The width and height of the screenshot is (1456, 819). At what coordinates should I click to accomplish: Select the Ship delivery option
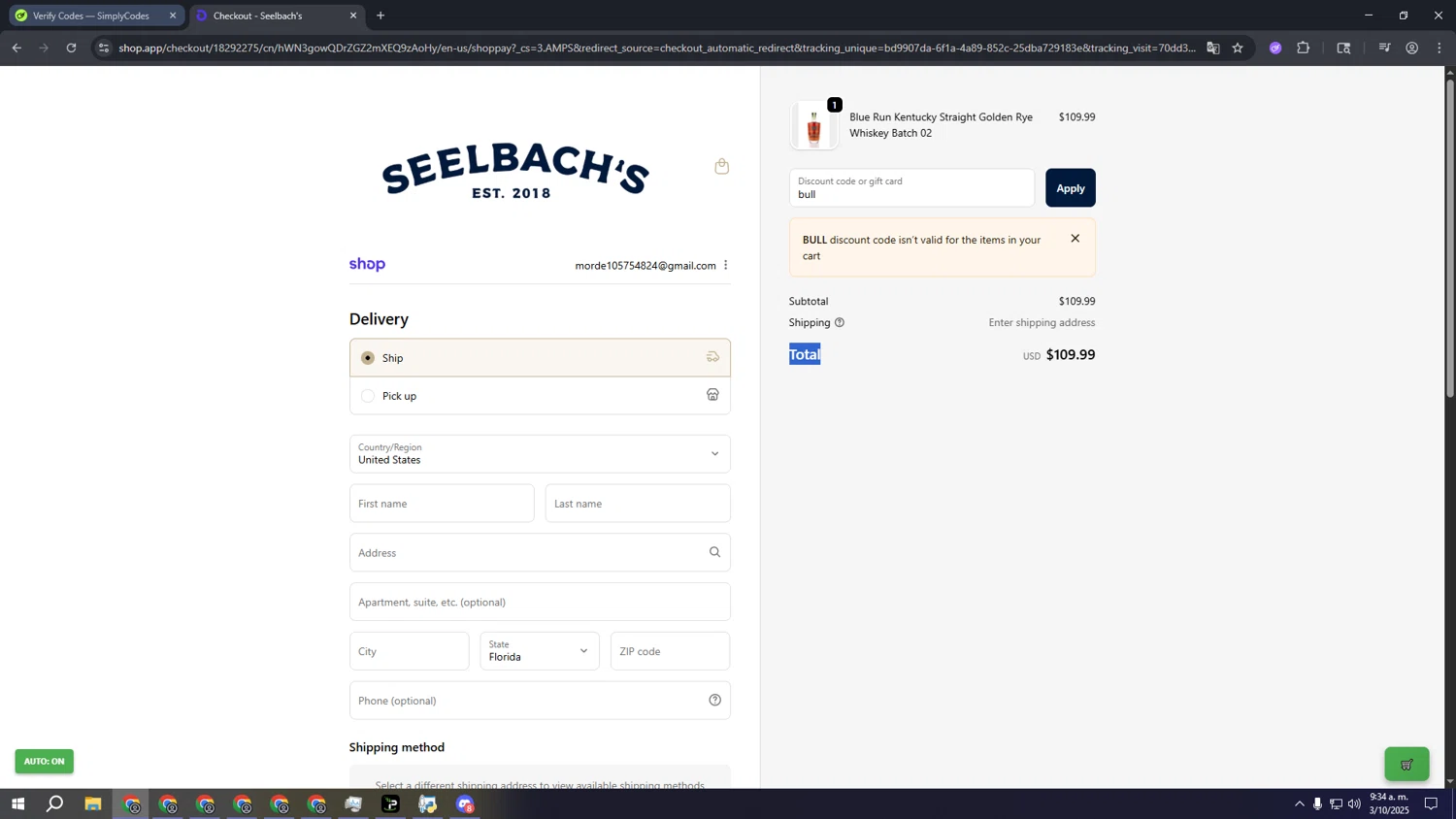540,358
